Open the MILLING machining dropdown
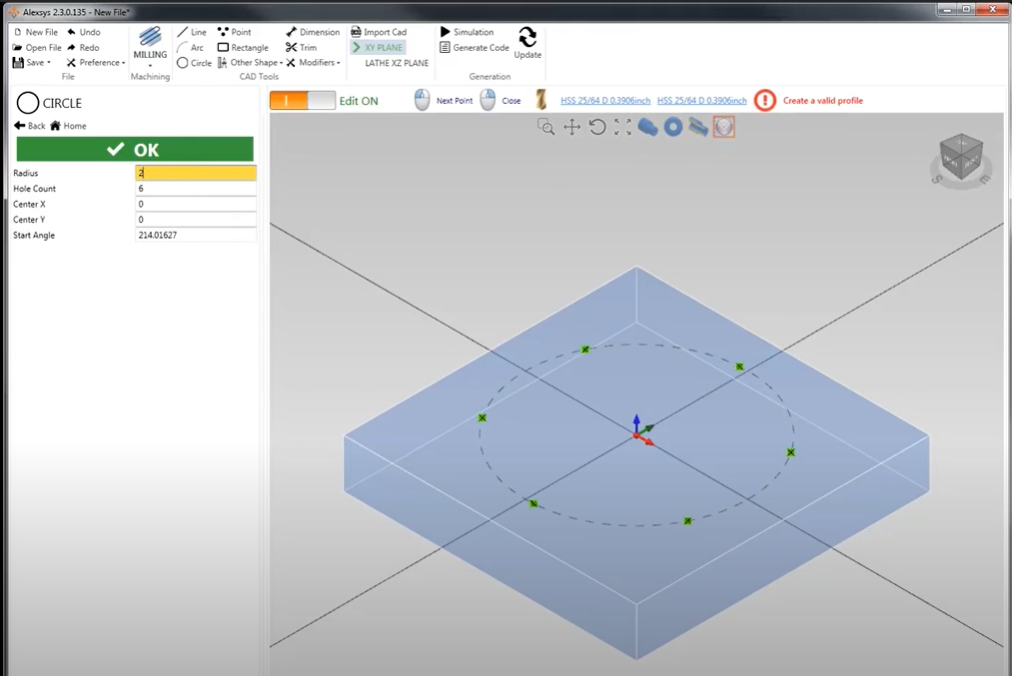 (150, 46)
